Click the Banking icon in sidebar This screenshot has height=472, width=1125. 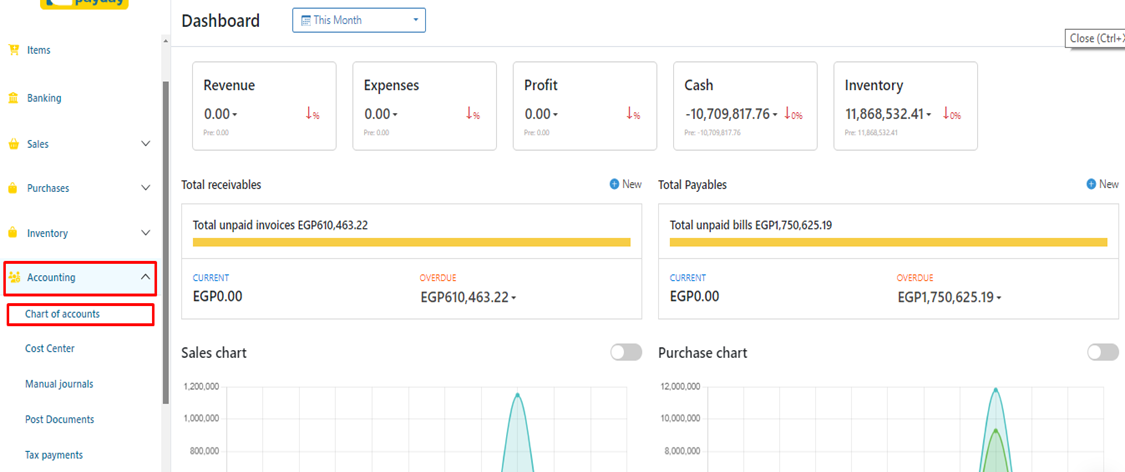pyautogui.click(x=14, y=98)
